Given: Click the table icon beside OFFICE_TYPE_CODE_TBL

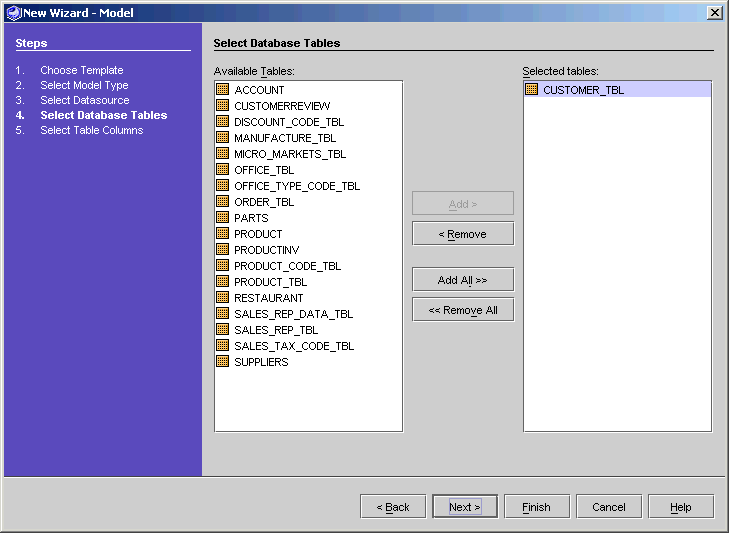Looking at the screenshot, I should (223, 185).
